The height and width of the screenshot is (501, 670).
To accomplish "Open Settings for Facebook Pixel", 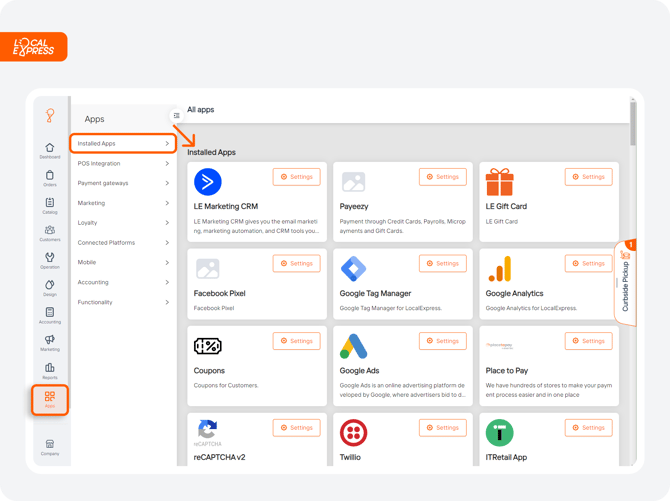I will pyautogui.click(x=297, y=264).
